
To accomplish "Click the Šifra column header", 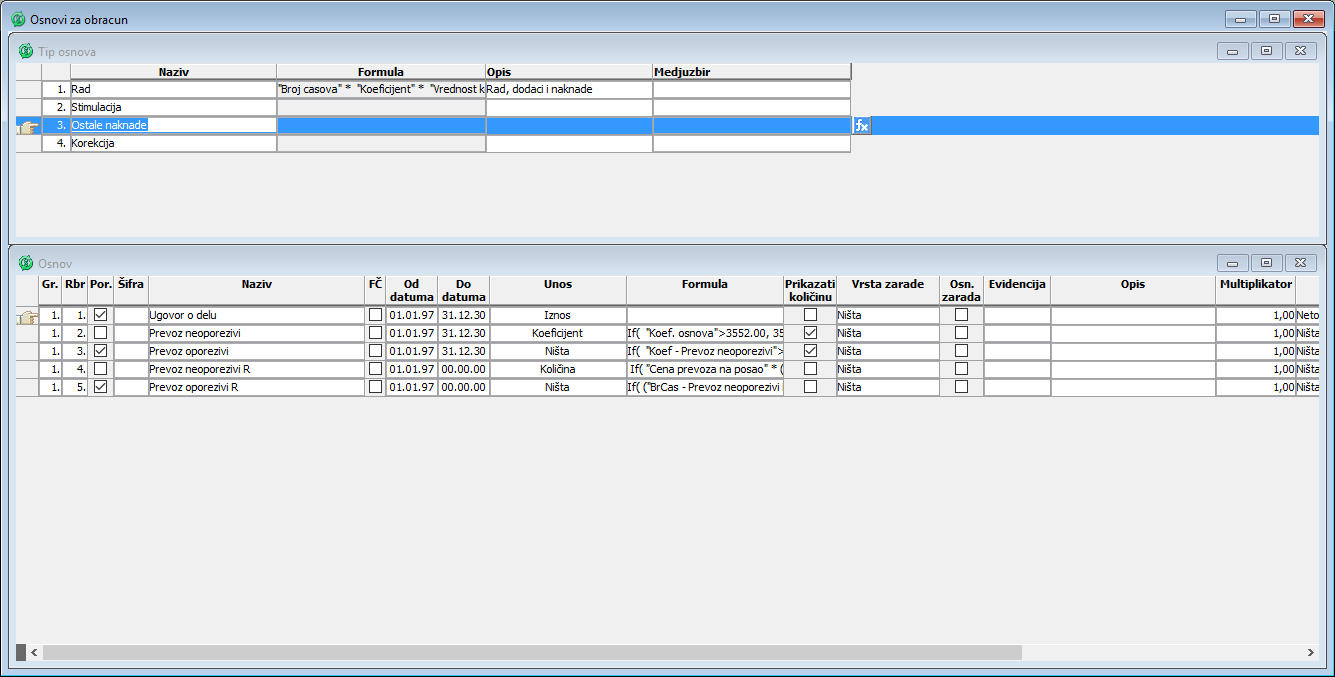I will (x=131, y=290).
